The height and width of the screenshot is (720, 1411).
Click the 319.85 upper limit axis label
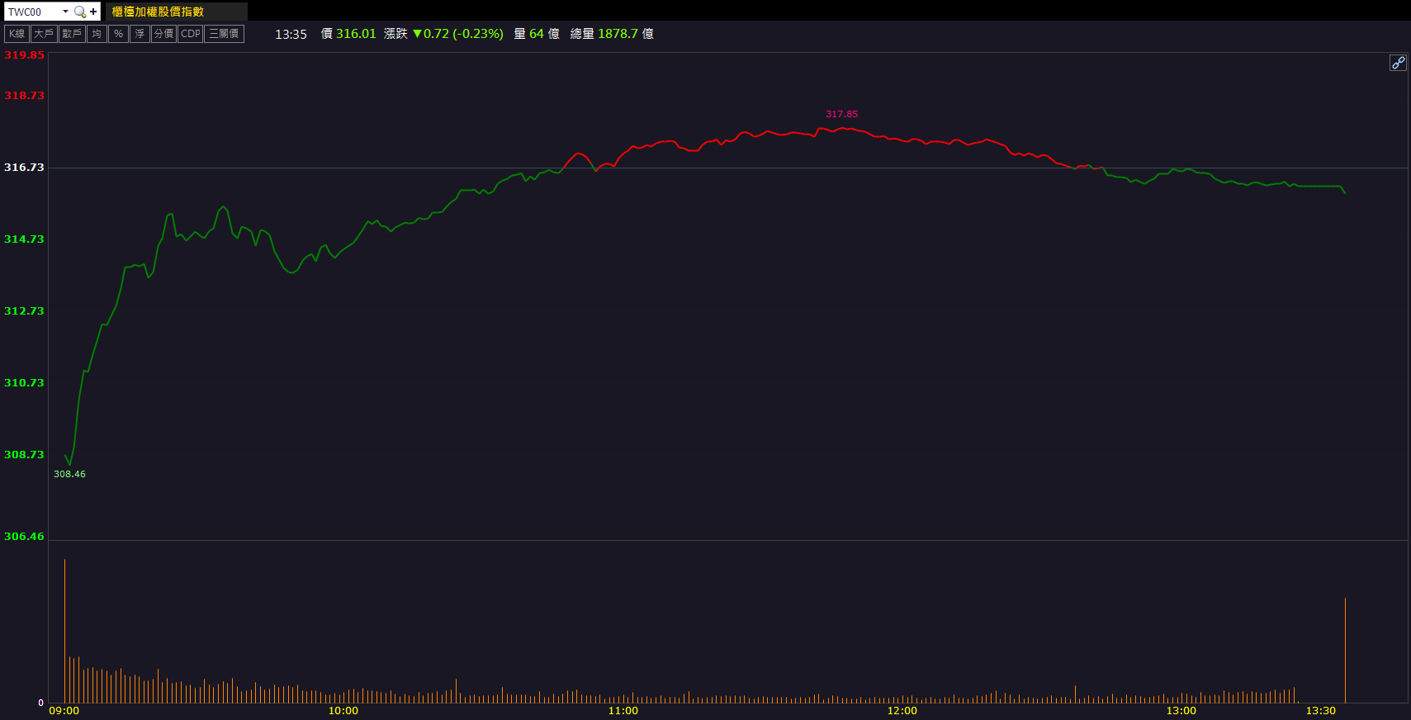tap(24, 56)
